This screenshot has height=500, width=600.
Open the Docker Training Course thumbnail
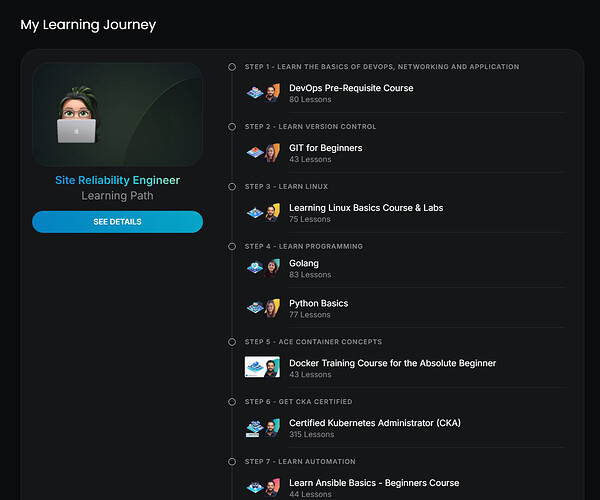pyautogui.click(x=262, y=367)
